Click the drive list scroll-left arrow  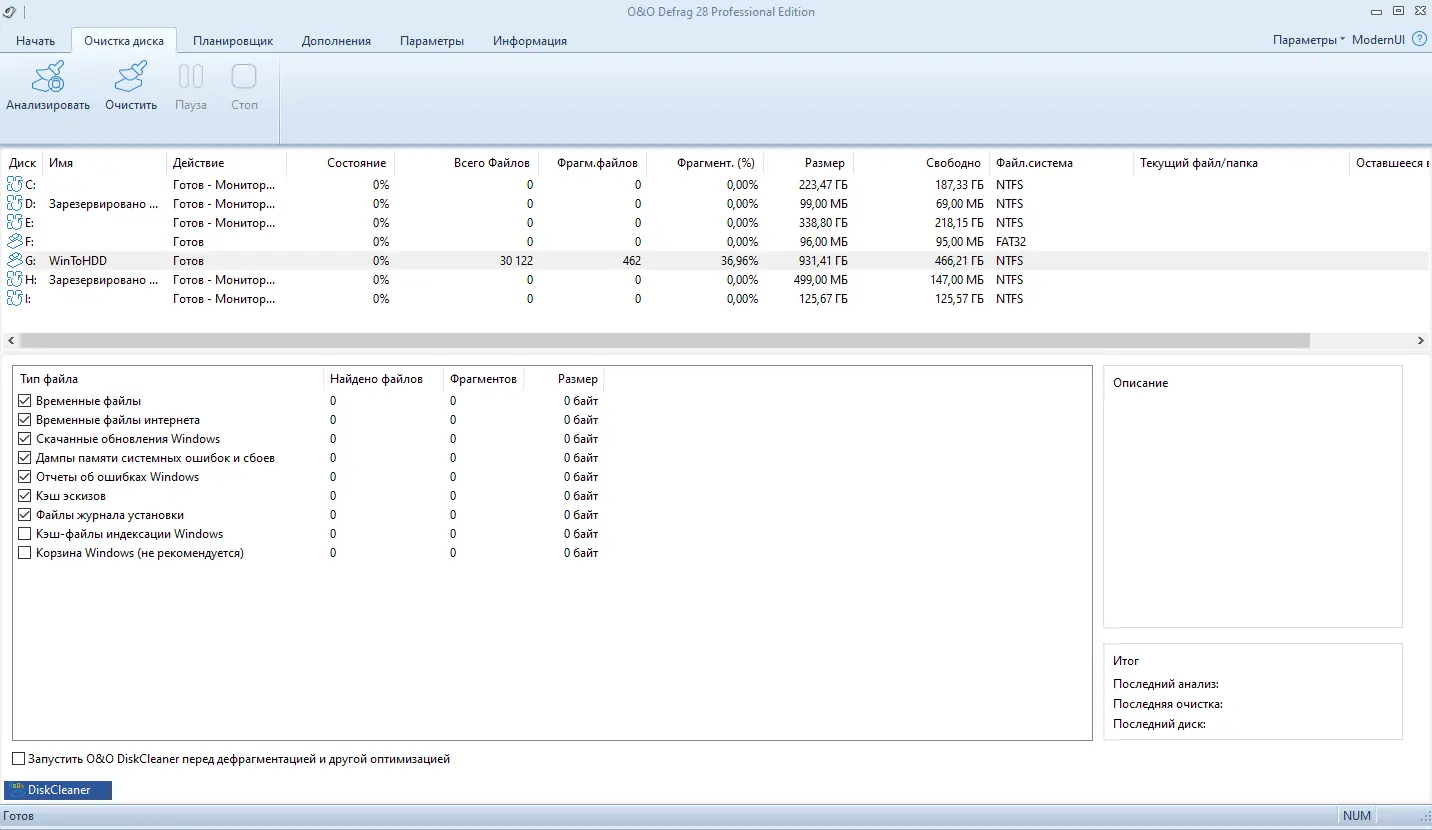[x=10, y=341]
